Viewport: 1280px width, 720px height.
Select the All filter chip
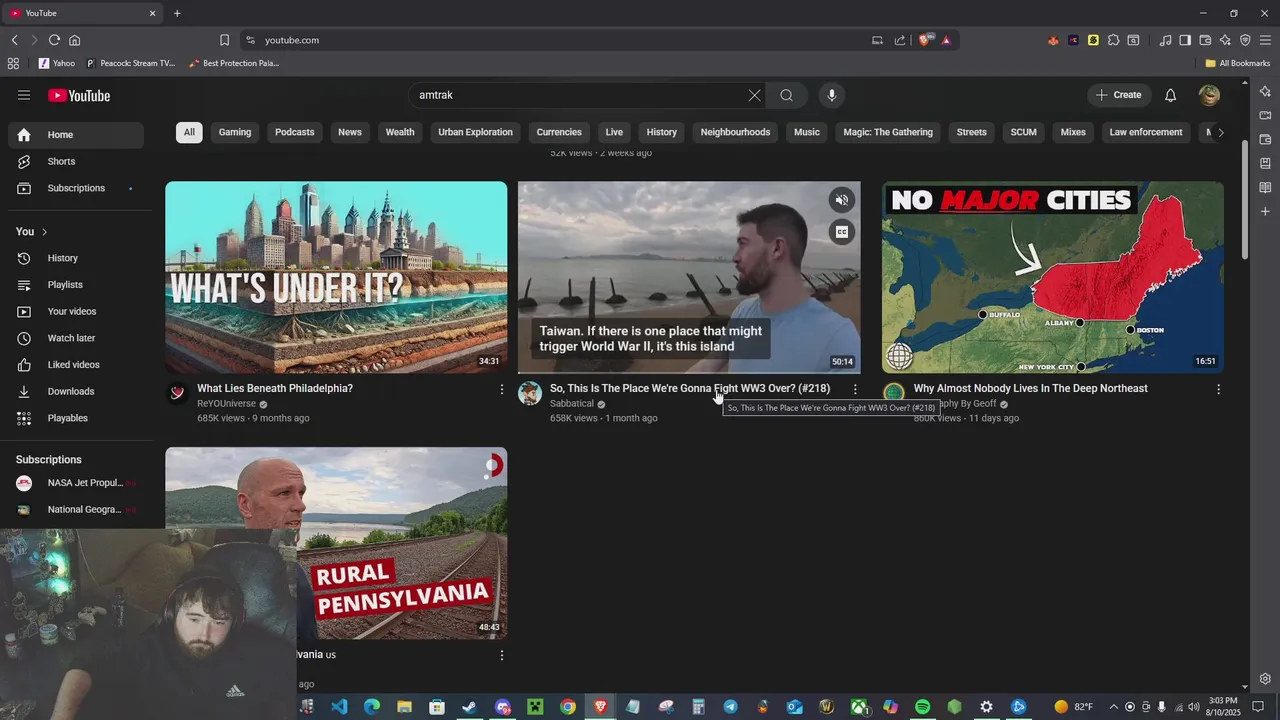(189, 132)
